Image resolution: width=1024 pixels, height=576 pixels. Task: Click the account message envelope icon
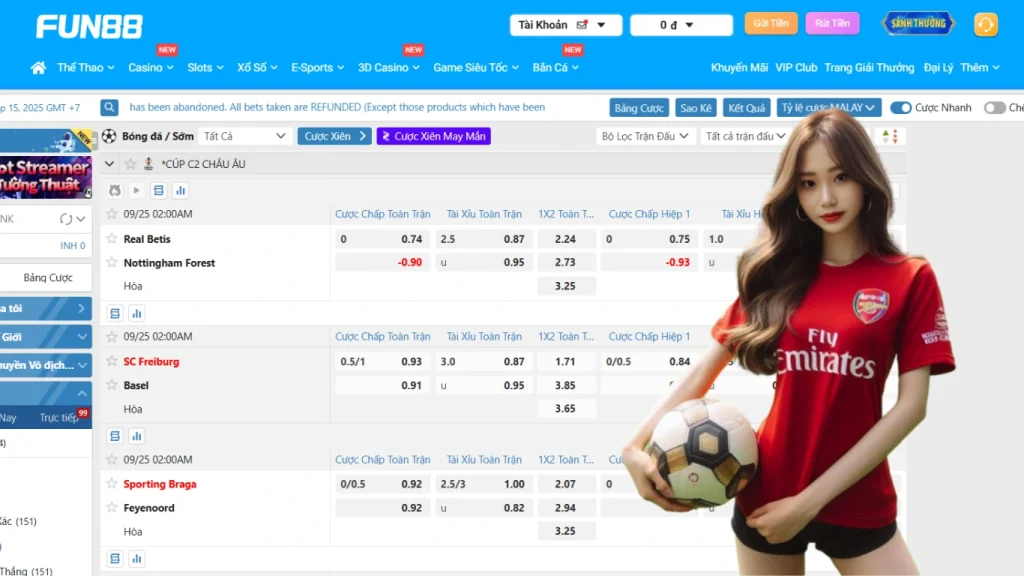tap(582, 25)
